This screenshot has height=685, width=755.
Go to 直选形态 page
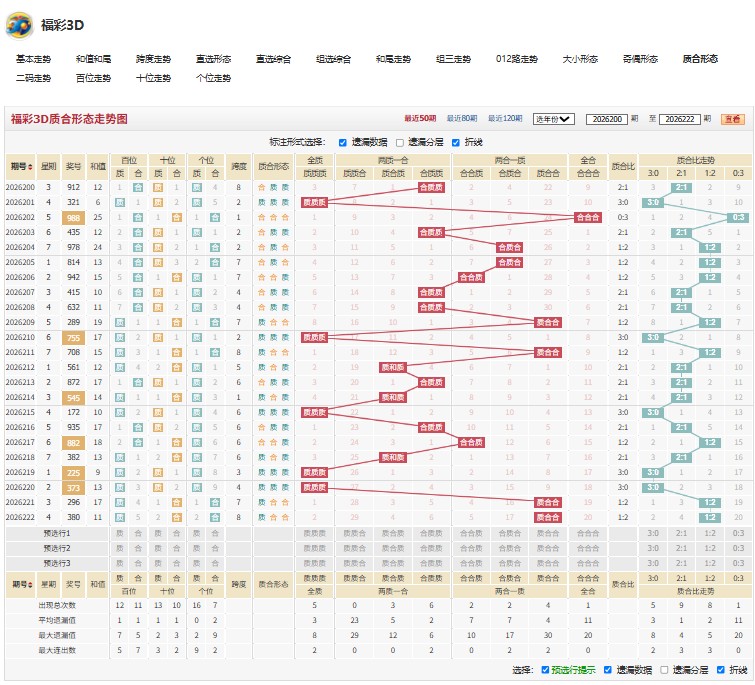(213, 59)
